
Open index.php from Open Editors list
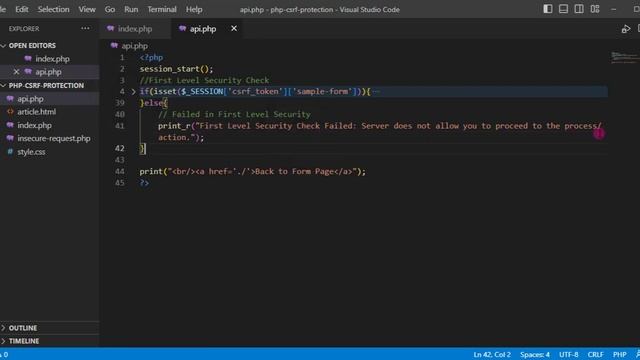point(52,59)
